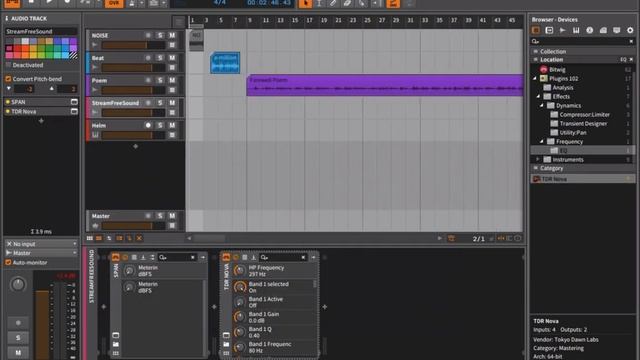Click the channel strip pan knob

click(x=18, y=284)
